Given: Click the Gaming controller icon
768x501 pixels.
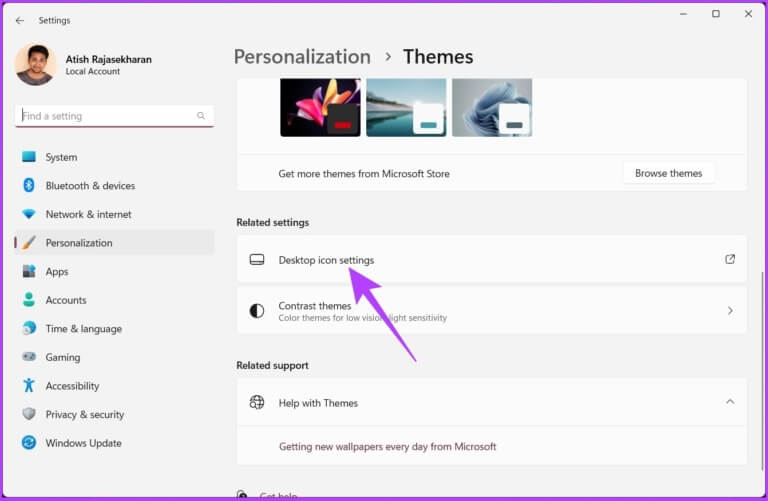Looking at the screenshot, I should click(29, 357).
